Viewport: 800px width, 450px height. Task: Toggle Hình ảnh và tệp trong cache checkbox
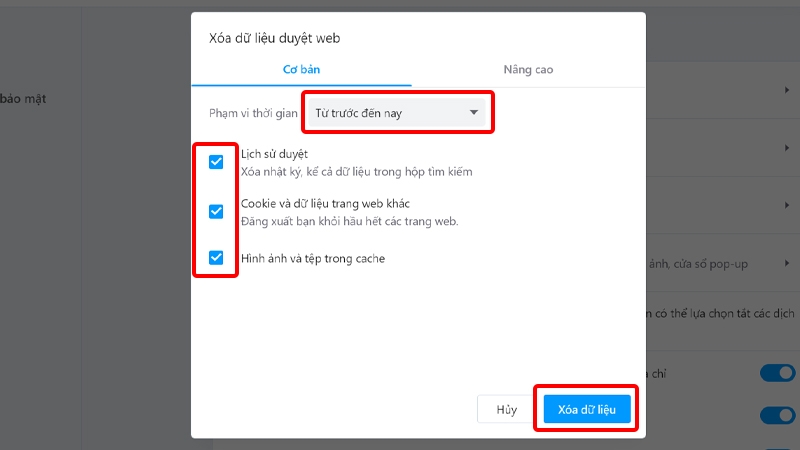coord(216,258)
